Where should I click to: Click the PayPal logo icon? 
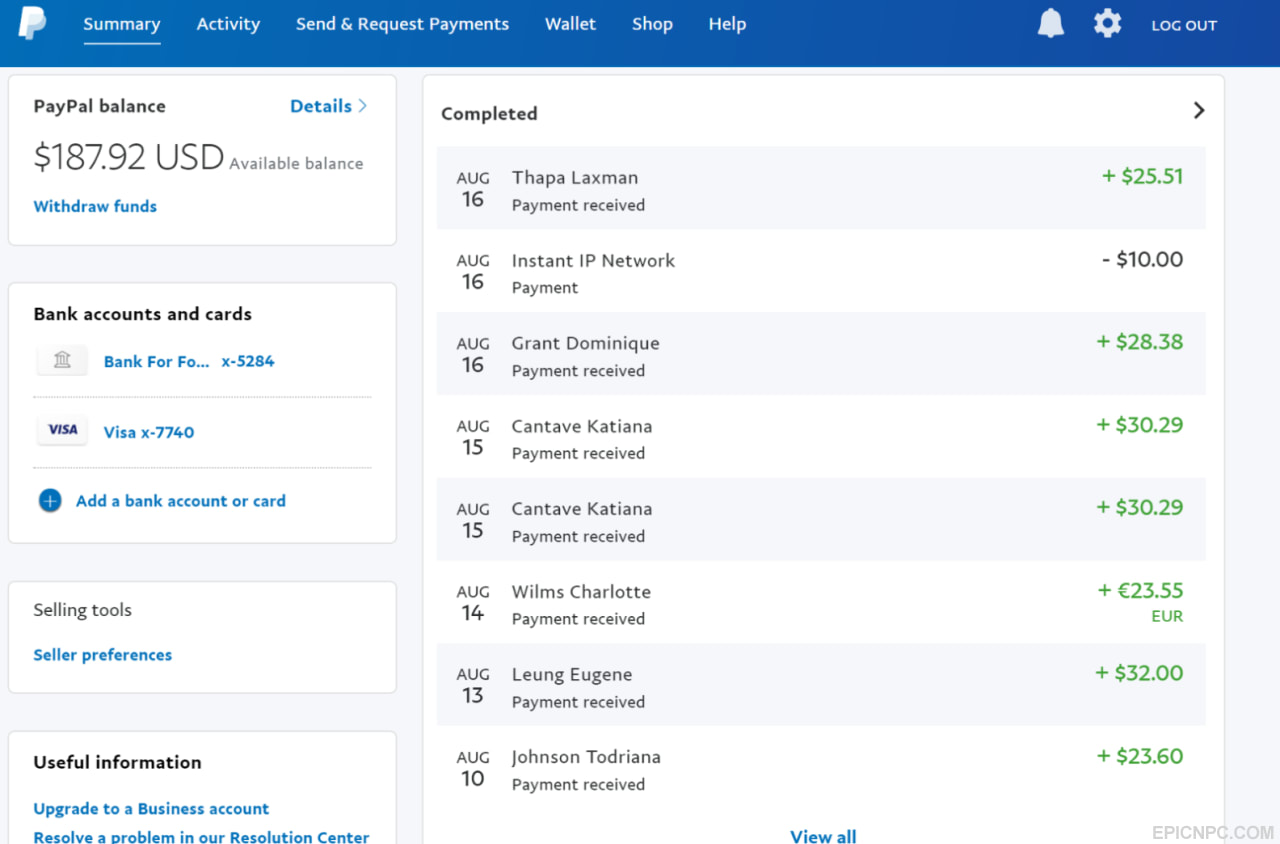tap(32, 23)
